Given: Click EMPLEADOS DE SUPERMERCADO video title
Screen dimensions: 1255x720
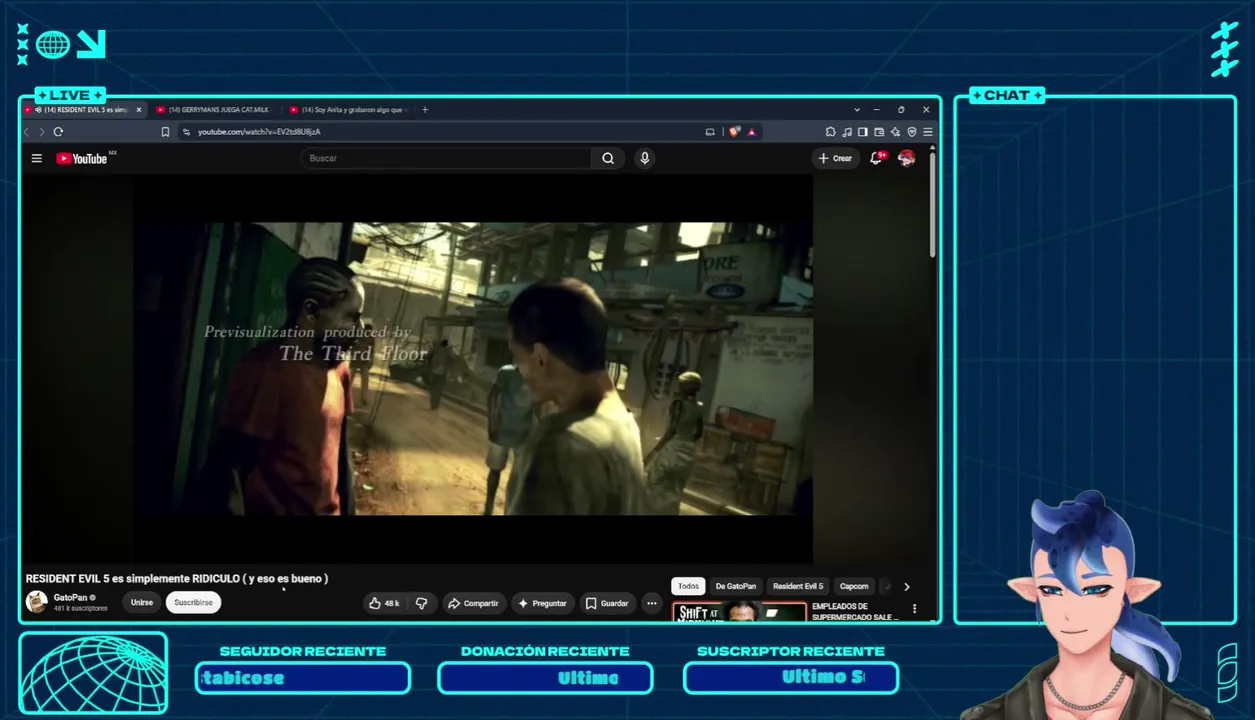Looking at the screenshot, I should click(x=855, y=611).
